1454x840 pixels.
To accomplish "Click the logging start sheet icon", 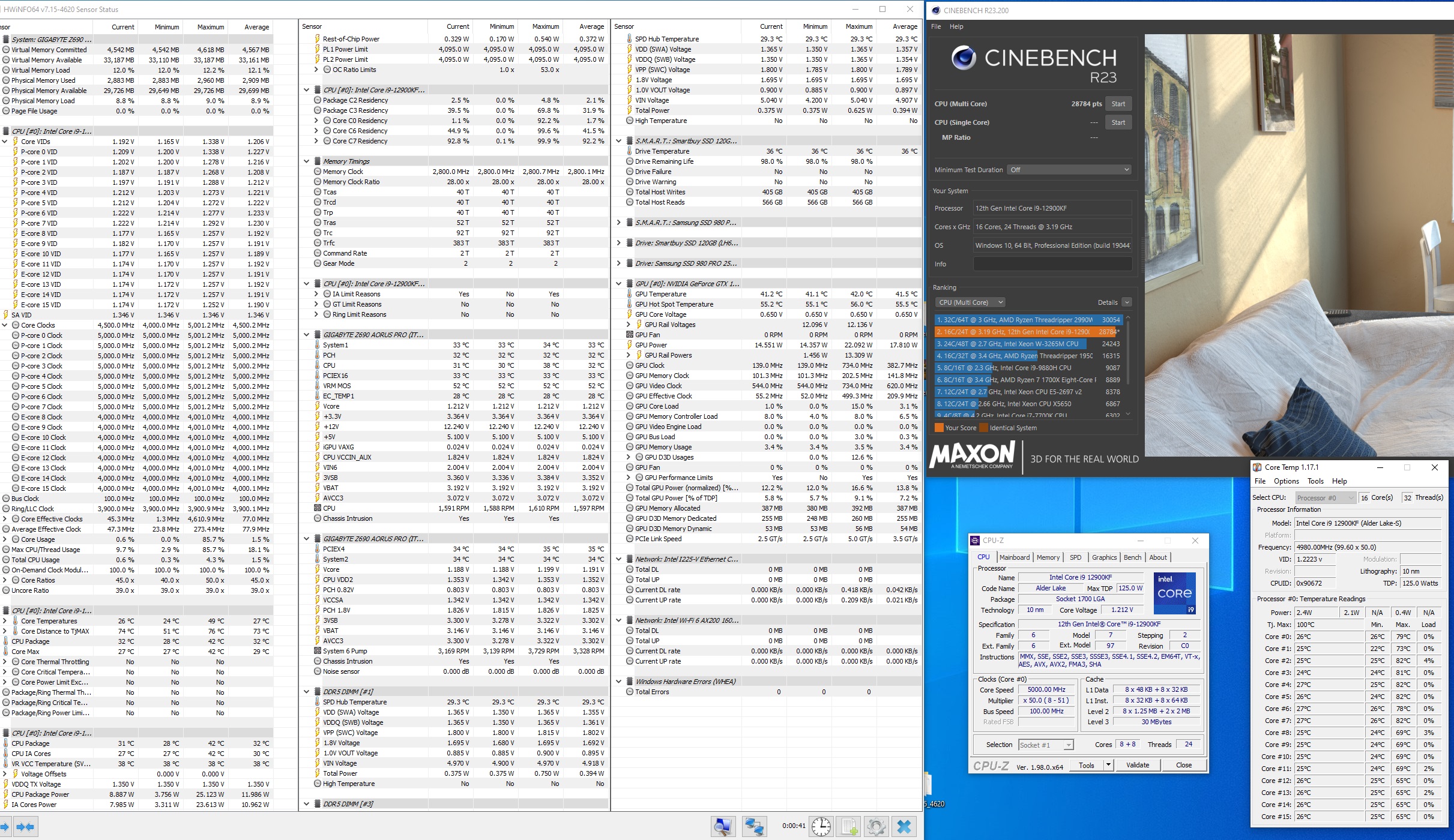I will 849,827.
